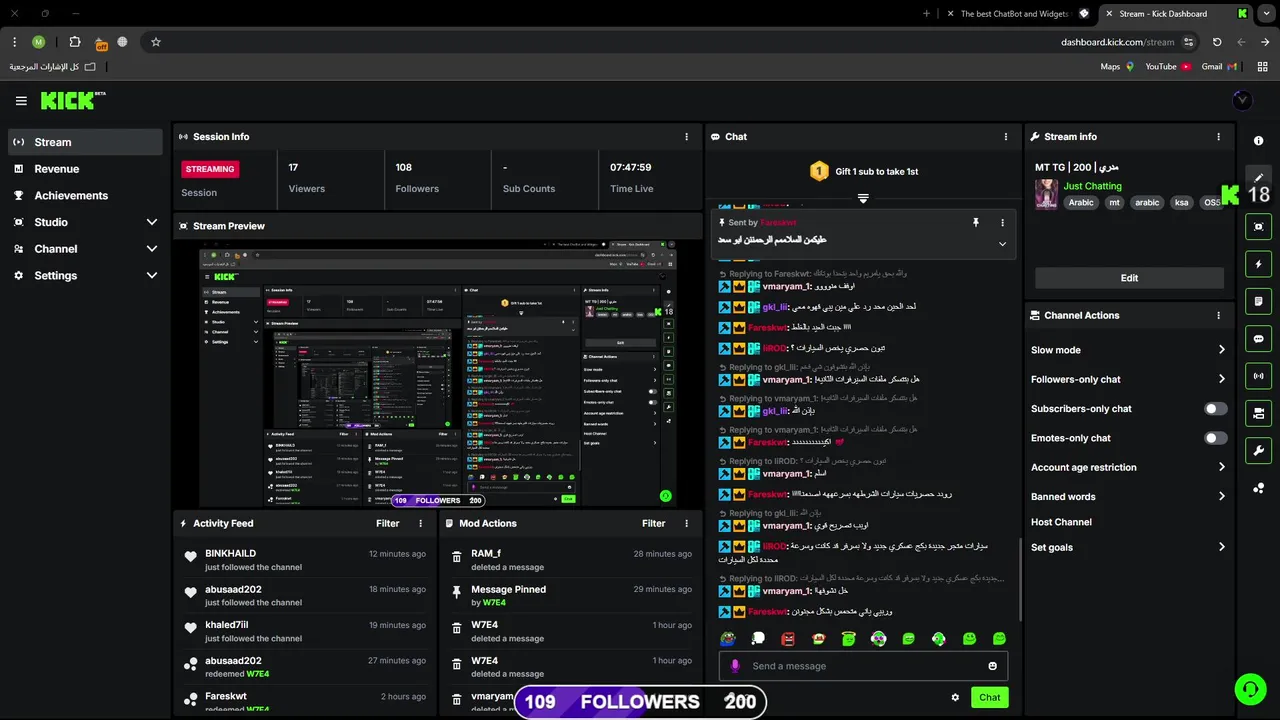Screen dimensions: 1280x720
Task: Open Chat panel three-dot options
Action: 1006,137
